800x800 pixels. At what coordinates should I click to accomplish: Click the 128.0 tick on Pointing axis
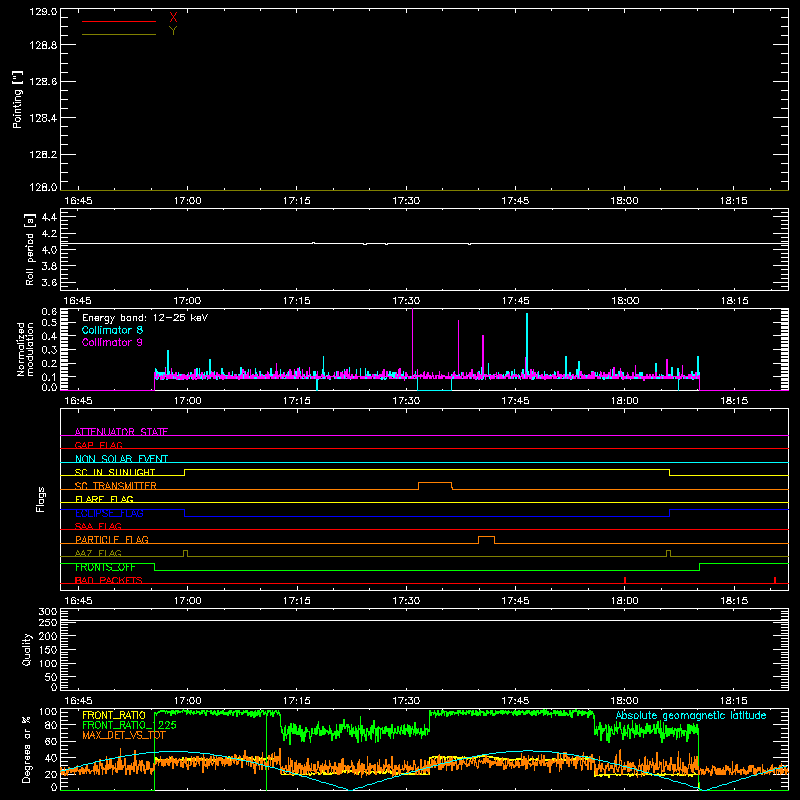click(43, 187)
